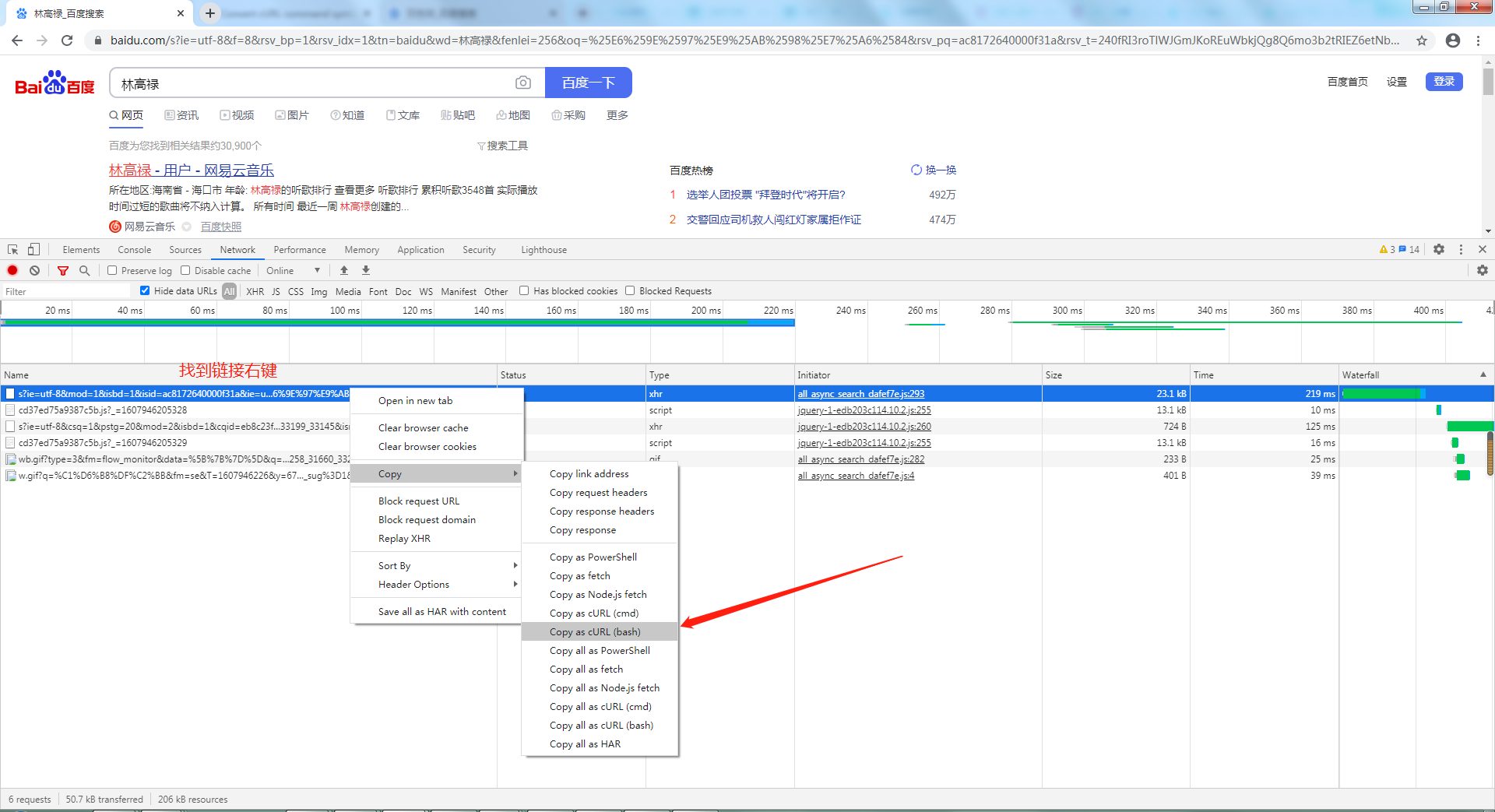Image resolution: width=1495 pixels, height=812 pixels.
Task: Click Waterfall column sort arrow
Action: point(1483,374)
